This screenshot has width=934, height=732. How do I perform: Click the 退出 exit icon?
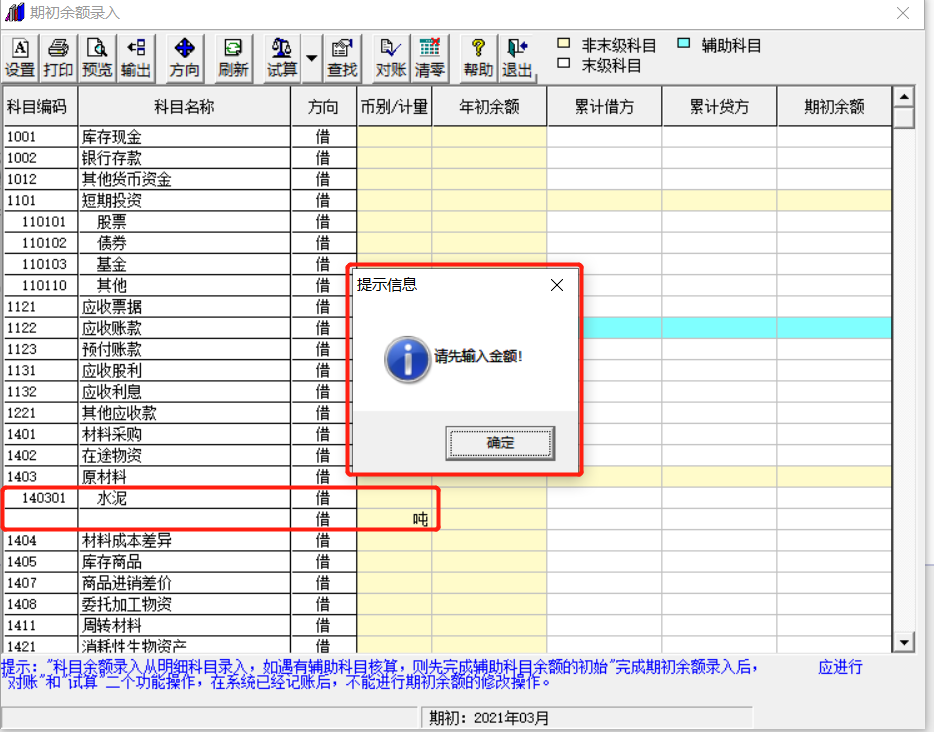pos(516,58)
